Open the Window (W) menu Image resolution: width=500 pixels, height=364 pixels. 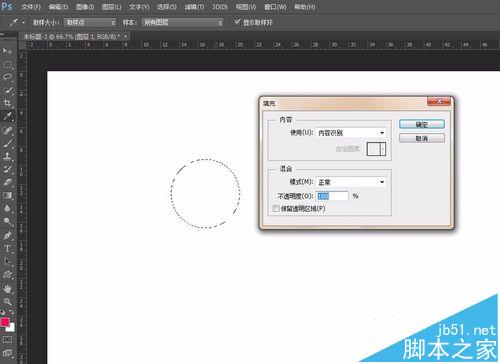point(275,7)
